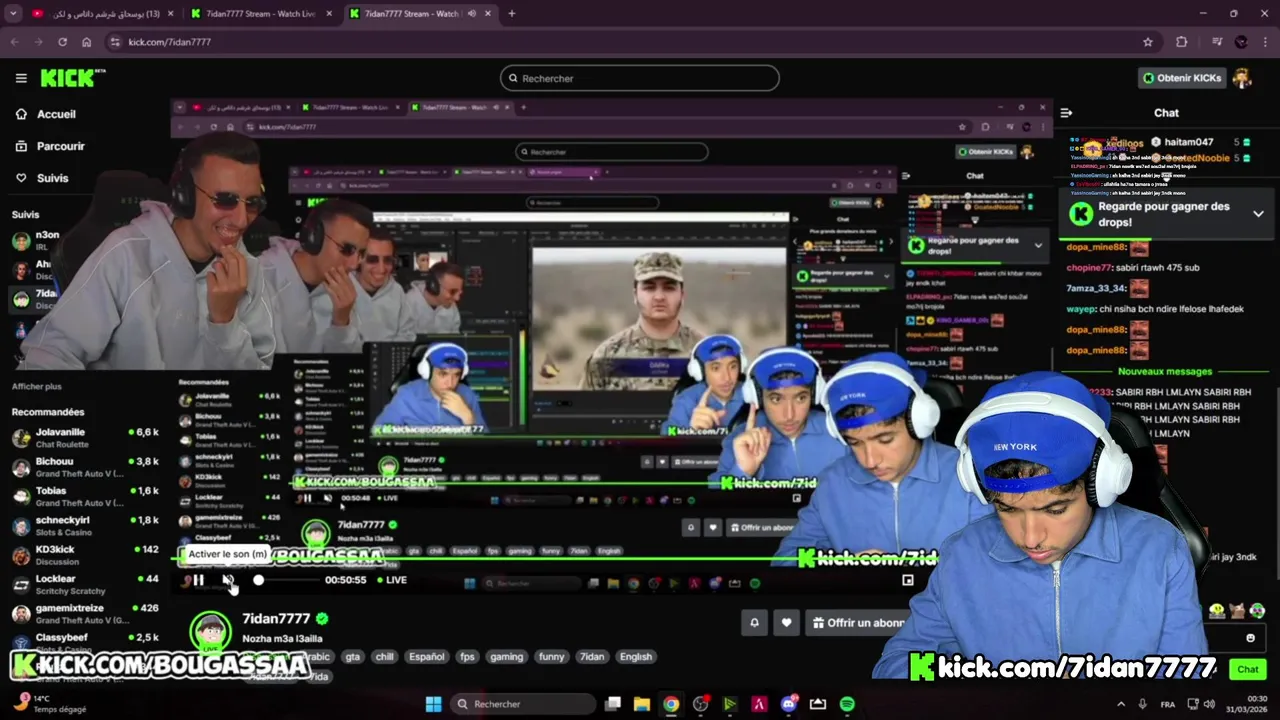1280x720 pixels.
Task: Open a new browser tab
Action: coord(512,14)
